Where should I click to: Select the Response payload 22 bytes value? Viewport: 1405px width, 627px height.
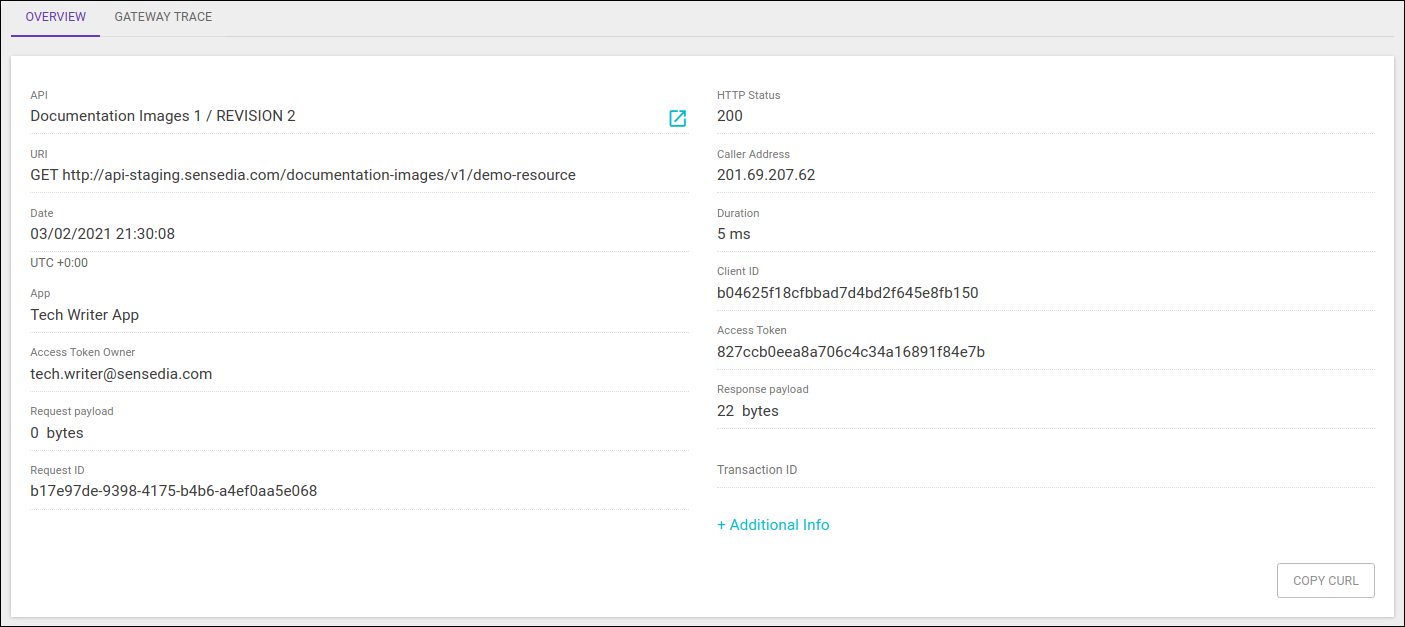pyautogui.click(x=747, y=410)
